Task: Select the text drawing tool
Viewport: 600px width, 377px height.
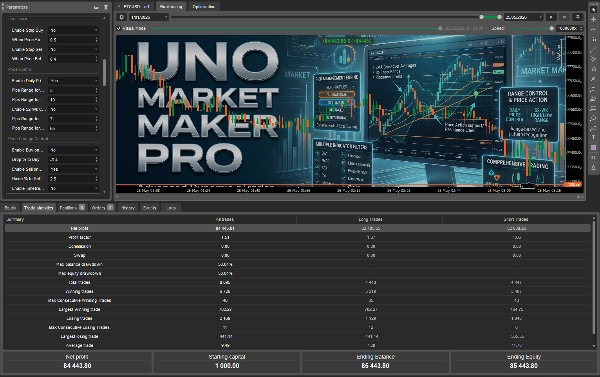Action: (593, 137)
